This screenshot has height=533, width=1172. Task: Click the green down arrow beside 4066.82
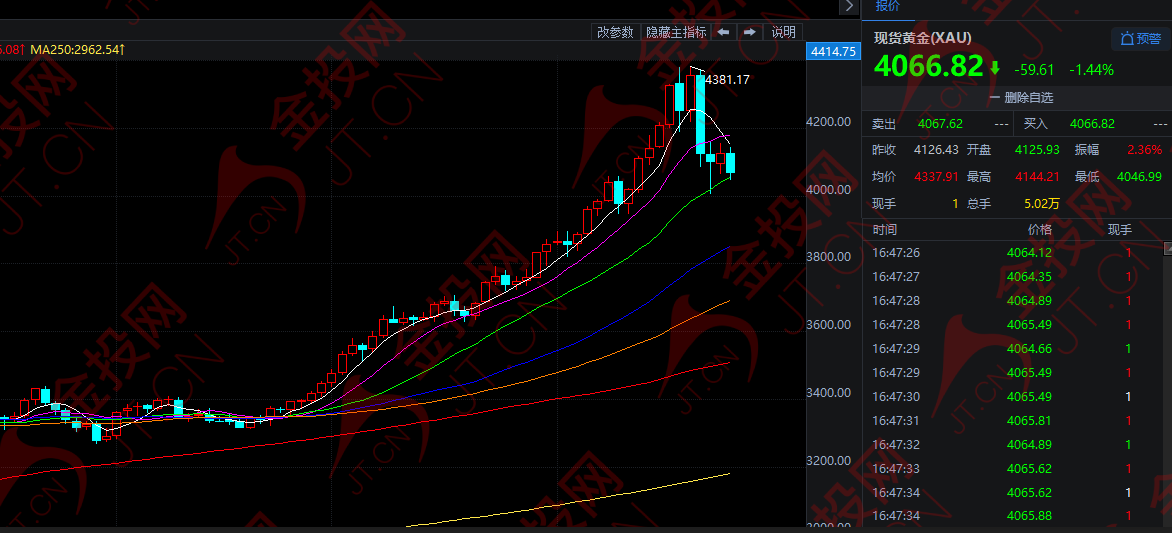(995, 68)
